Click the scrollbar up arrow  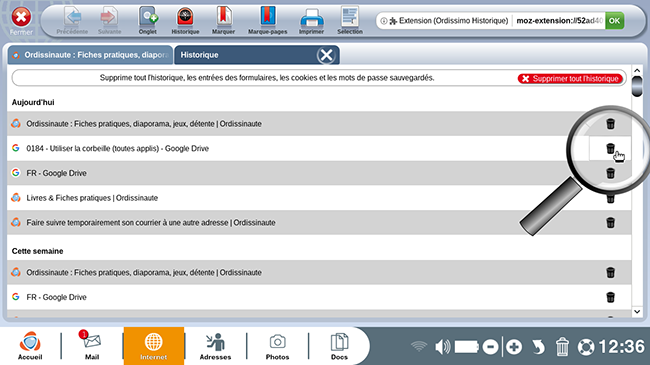tap(637, 71)
